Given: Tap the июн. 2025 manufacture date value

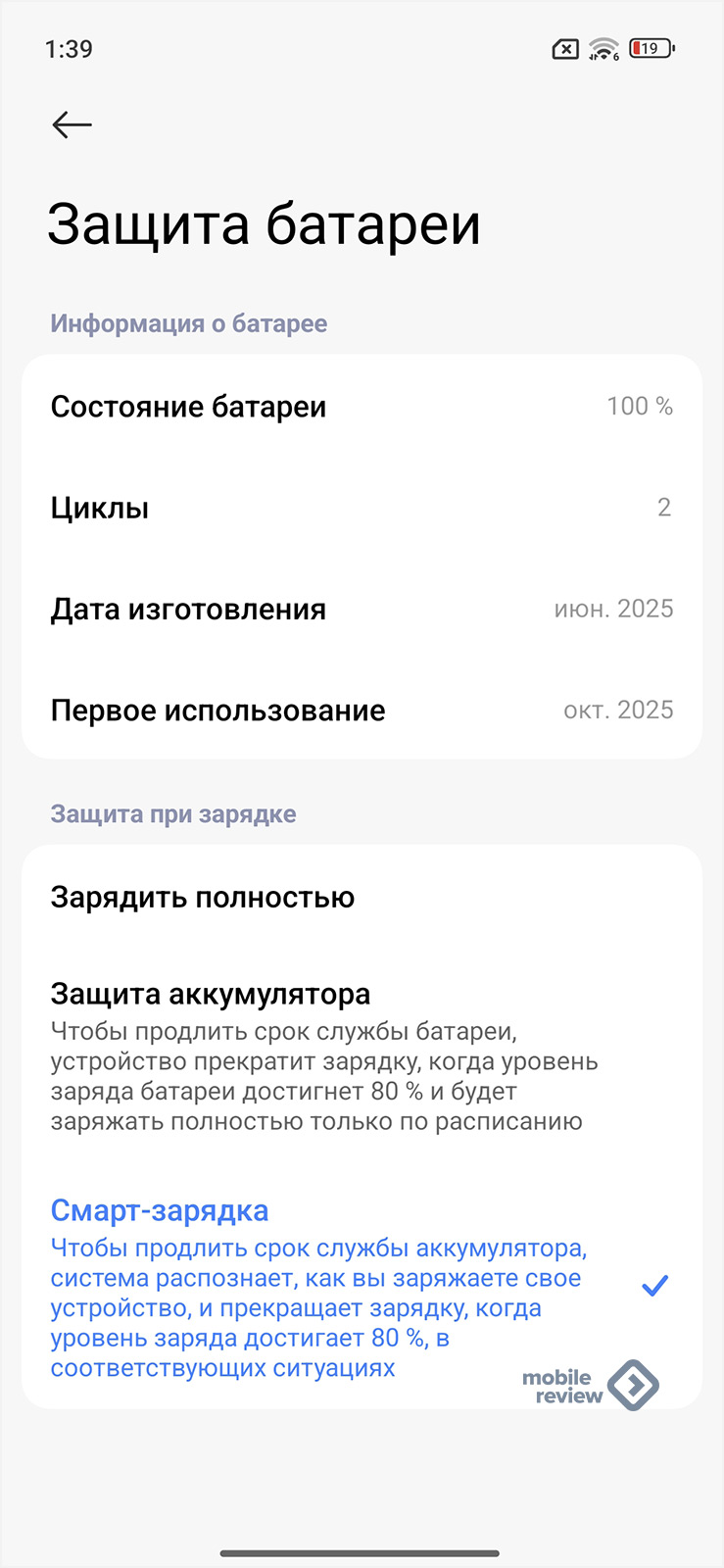Looking at the screenshot, I should 613,610.
